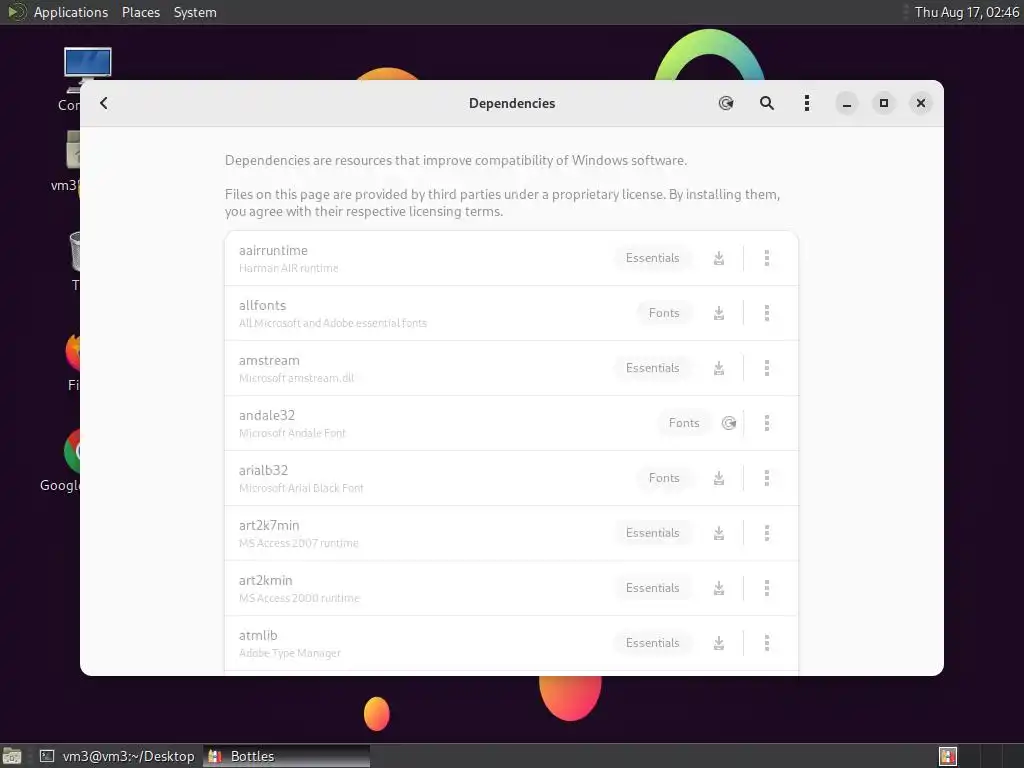Select the allfonts entry name
Screen dimensions: 1024x768
coord(263,305)
